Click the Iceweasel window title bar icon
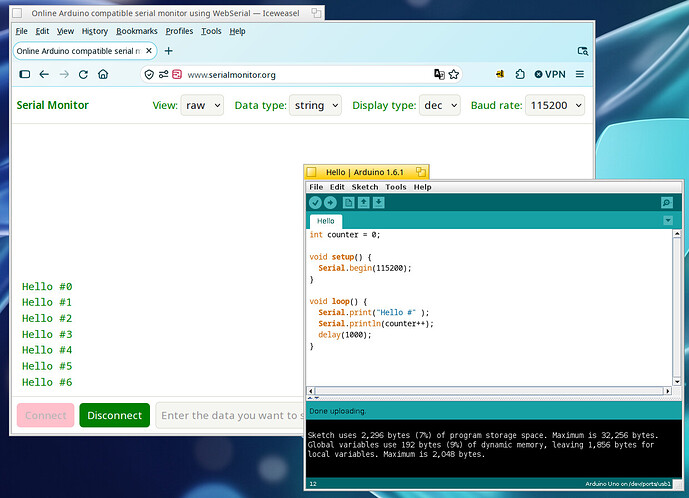Screen dimensions: 689x498 [17, 13]
